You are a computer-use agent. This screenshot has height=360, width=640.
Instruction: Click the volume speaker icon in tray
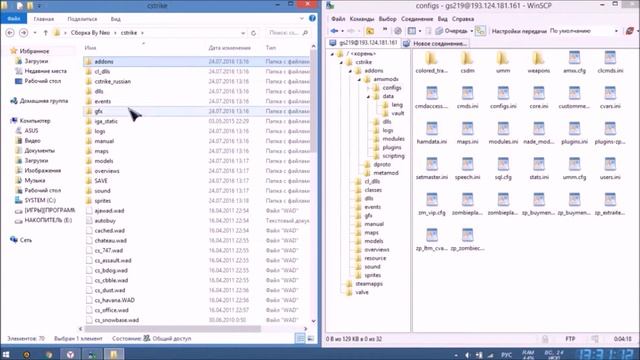pos(468,355)
